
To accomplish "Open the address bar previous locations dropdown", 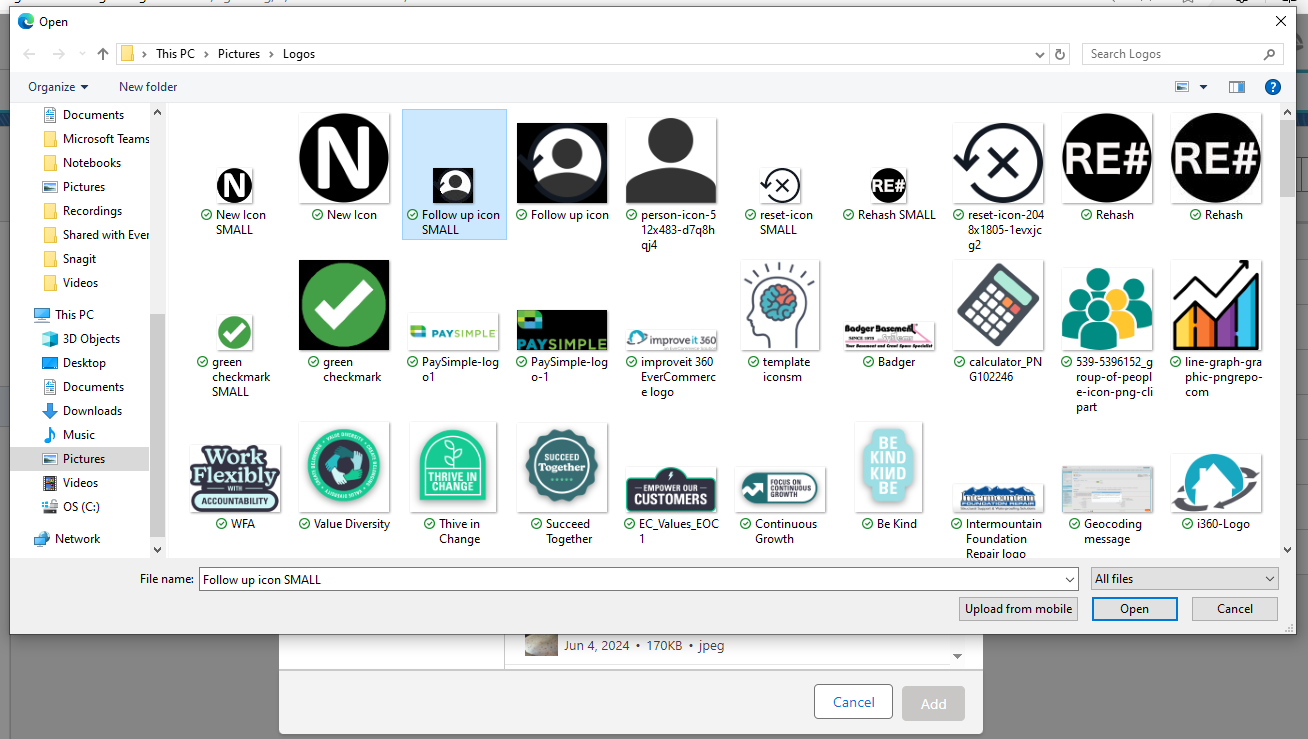I will coord(1041,54).
